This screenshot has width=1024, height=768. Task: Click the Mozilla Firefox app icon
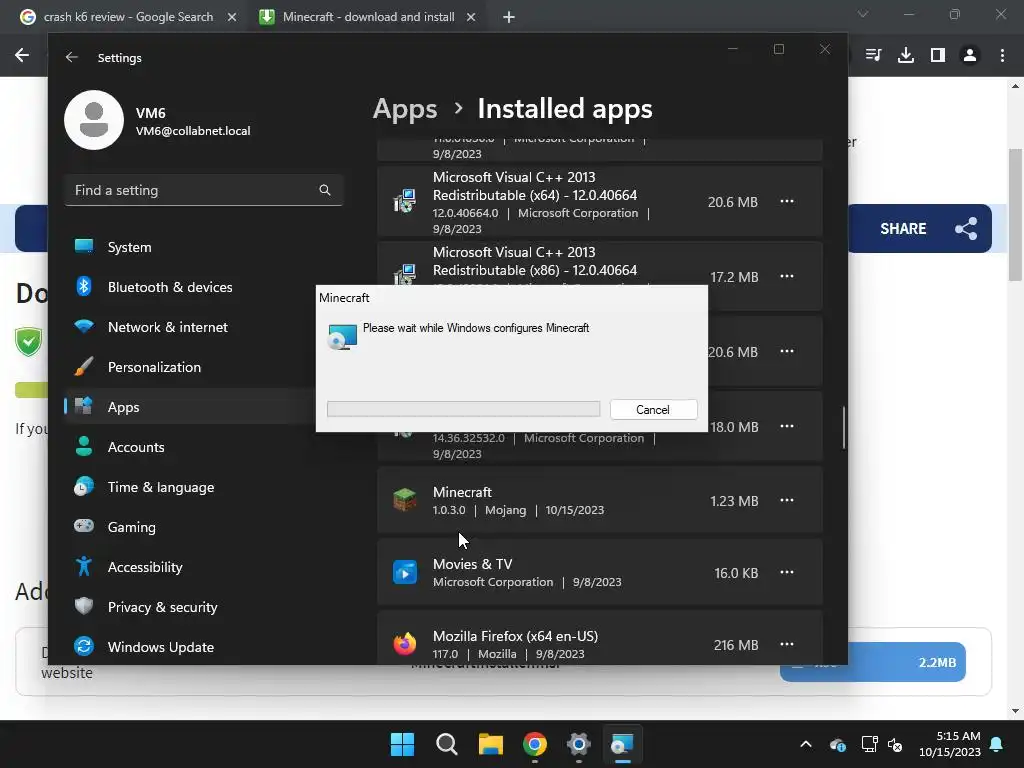[x=405, y=644]
